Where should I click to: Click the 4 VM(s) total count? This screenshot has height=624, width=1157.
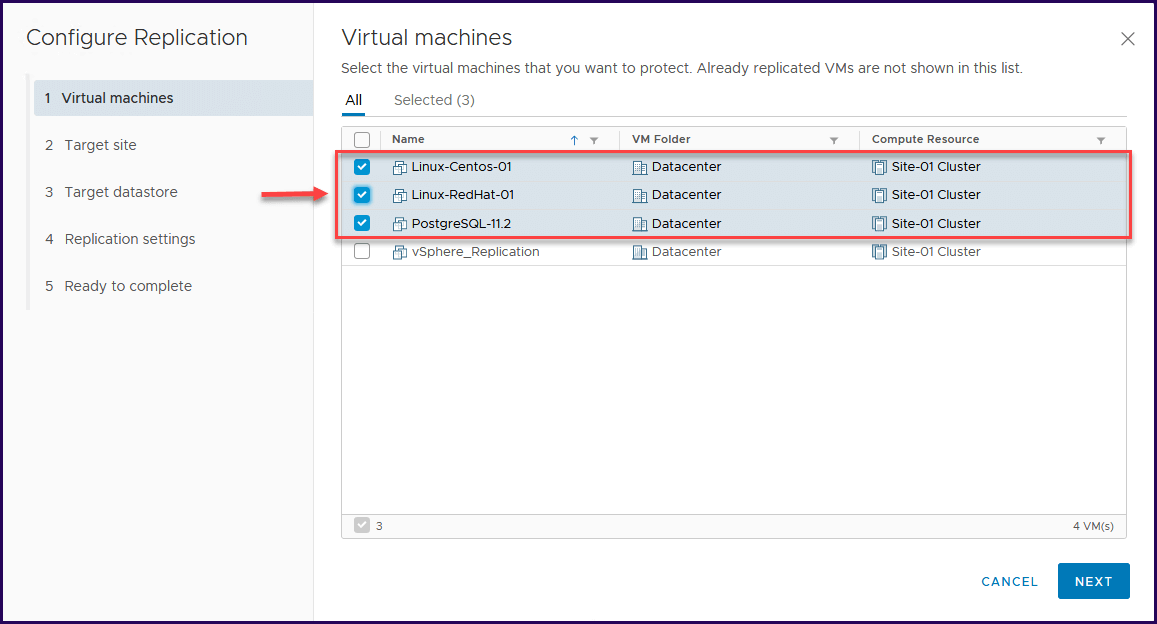point(1094,526)
